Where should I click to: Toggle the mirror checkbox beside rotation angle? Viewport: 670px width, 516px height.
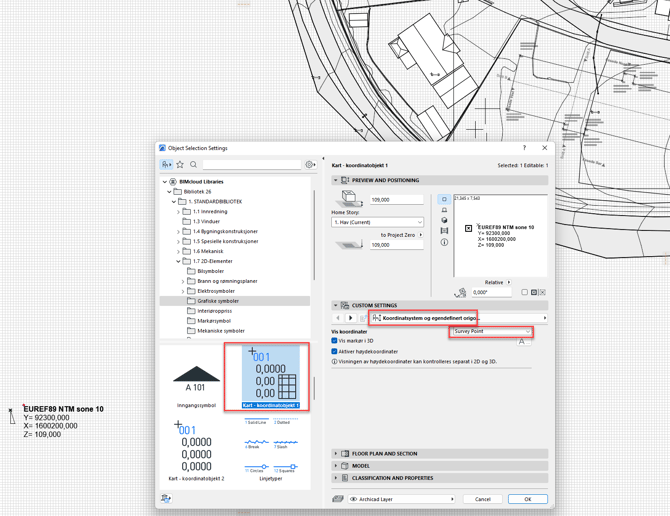coord(524,293)
